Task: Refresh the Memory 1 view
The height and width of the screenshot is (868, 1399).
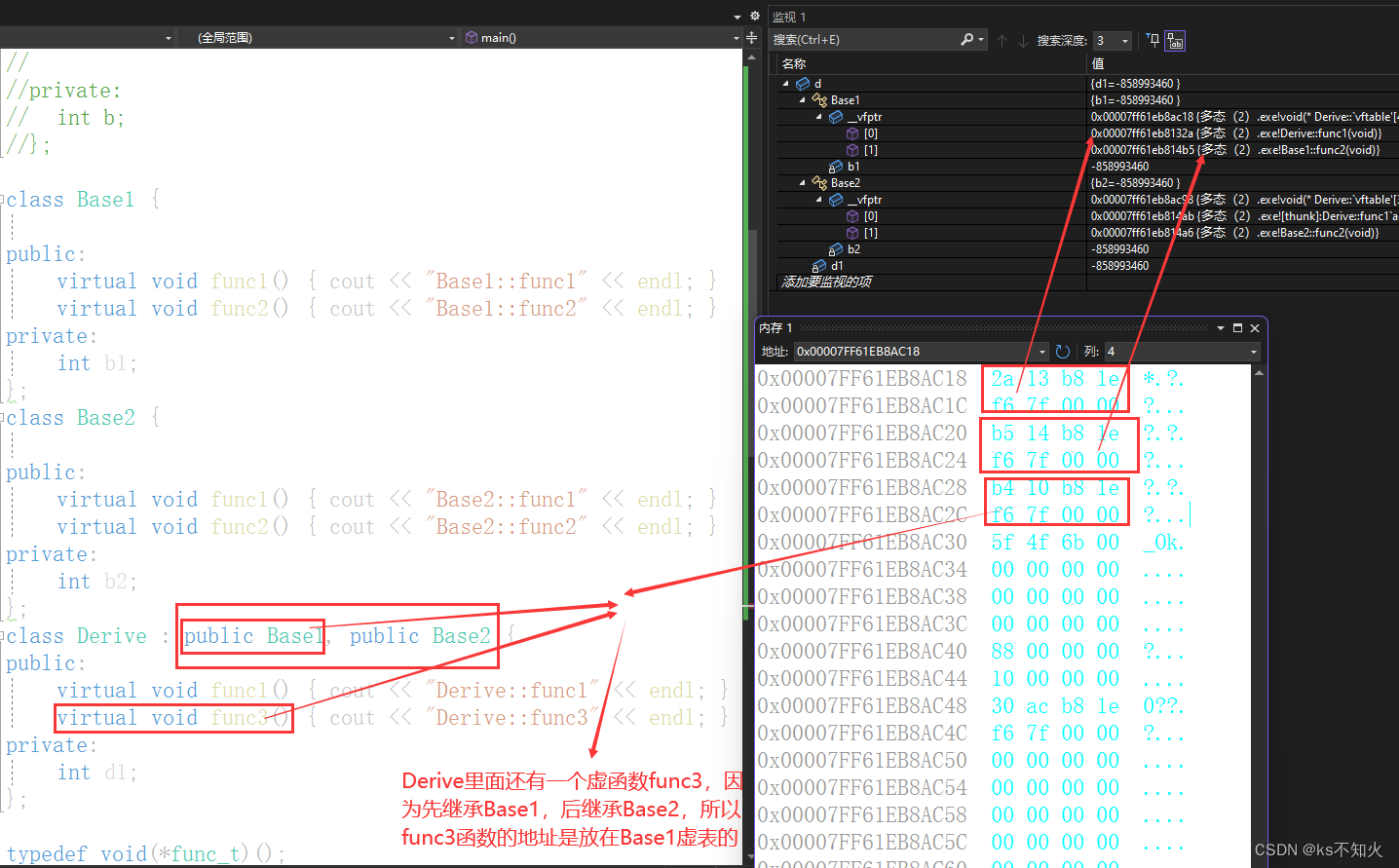Action: pos(1063,352)
